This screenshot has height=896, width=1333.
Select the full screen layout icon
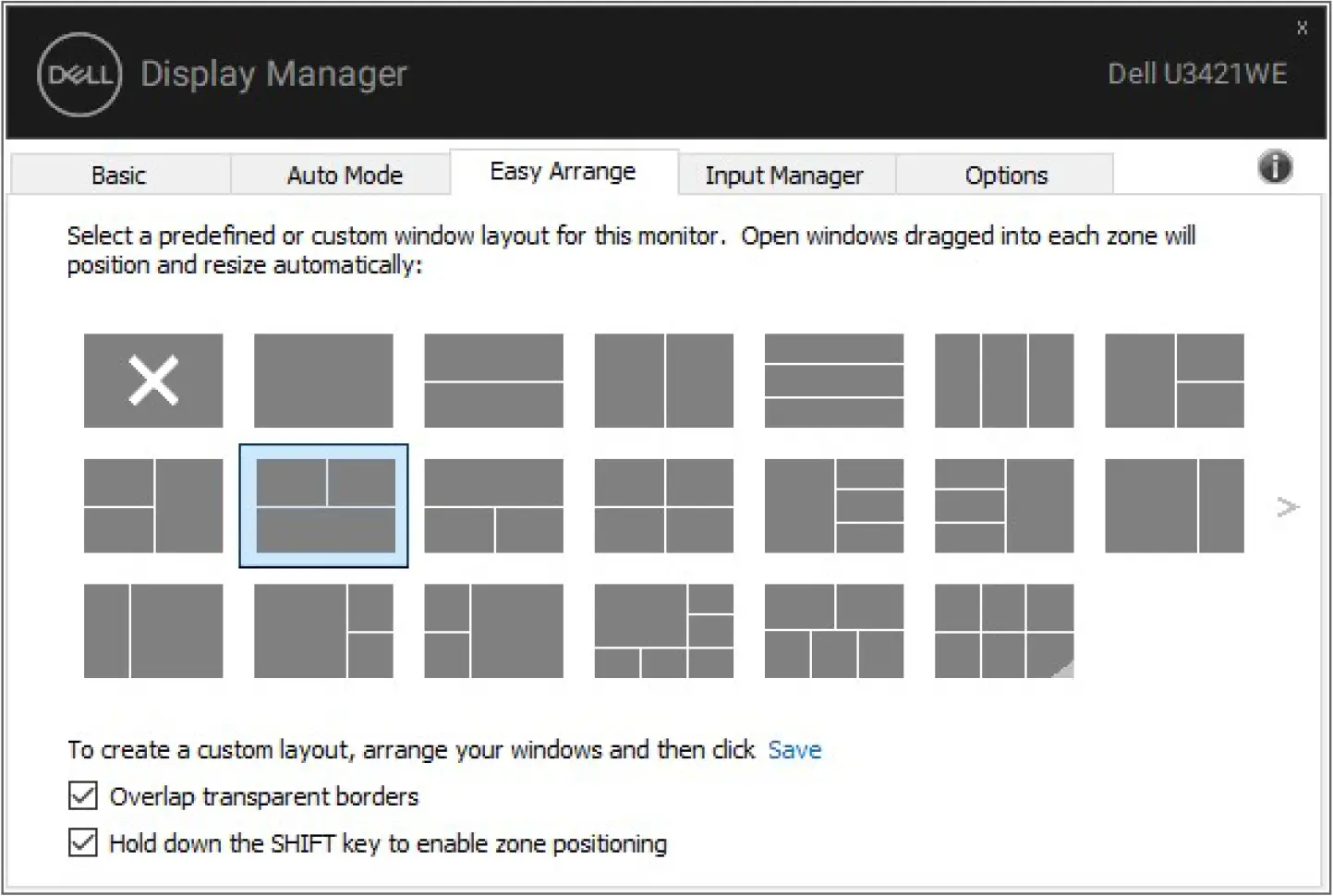(323, 381)
